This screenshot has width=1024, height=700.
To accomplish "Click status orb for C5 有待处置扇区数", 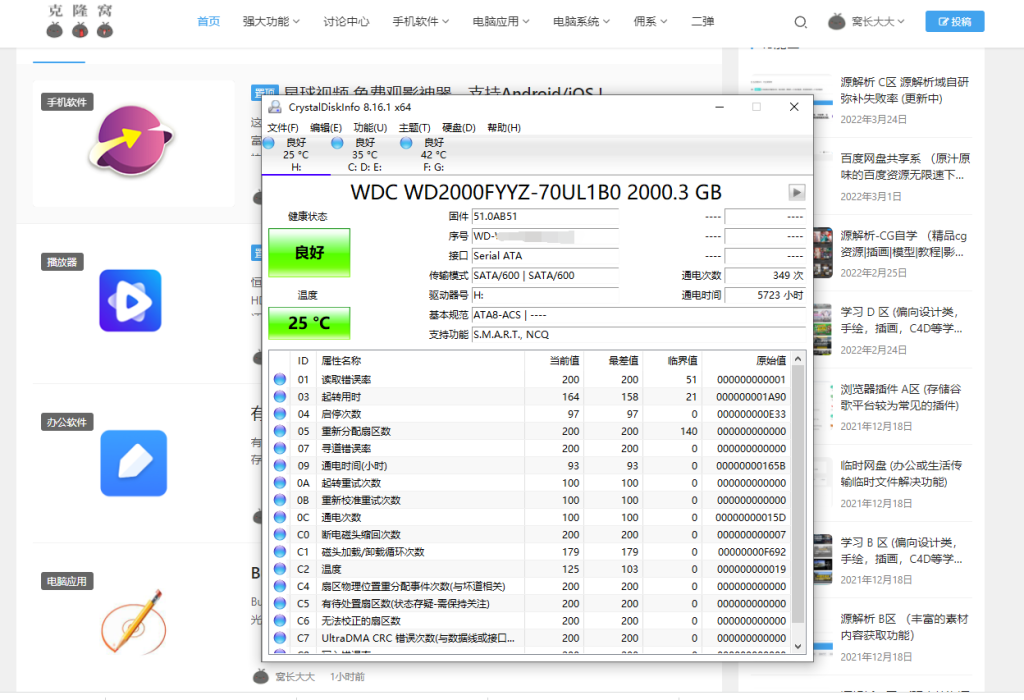I will pyautogui.click(x=280, y=603).
